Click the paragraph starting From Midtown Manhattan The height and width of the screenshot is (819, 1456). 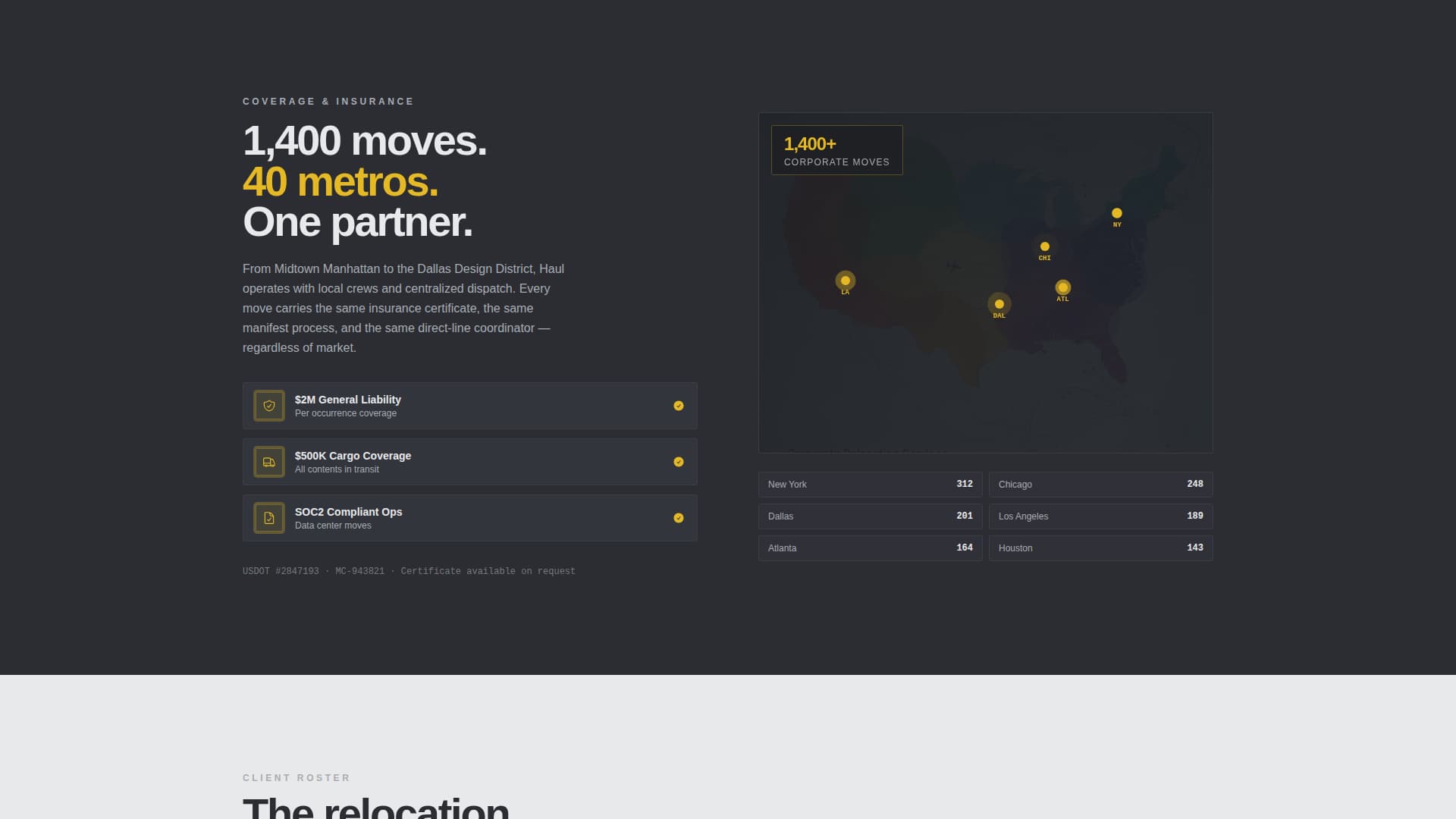coord(404,308)
